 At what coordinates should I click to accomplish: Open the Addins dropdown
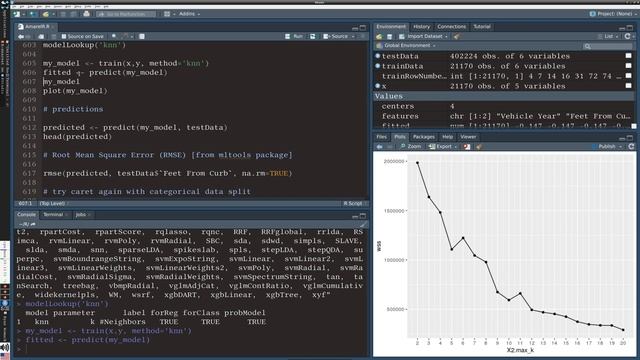click(x=189, y=14)
